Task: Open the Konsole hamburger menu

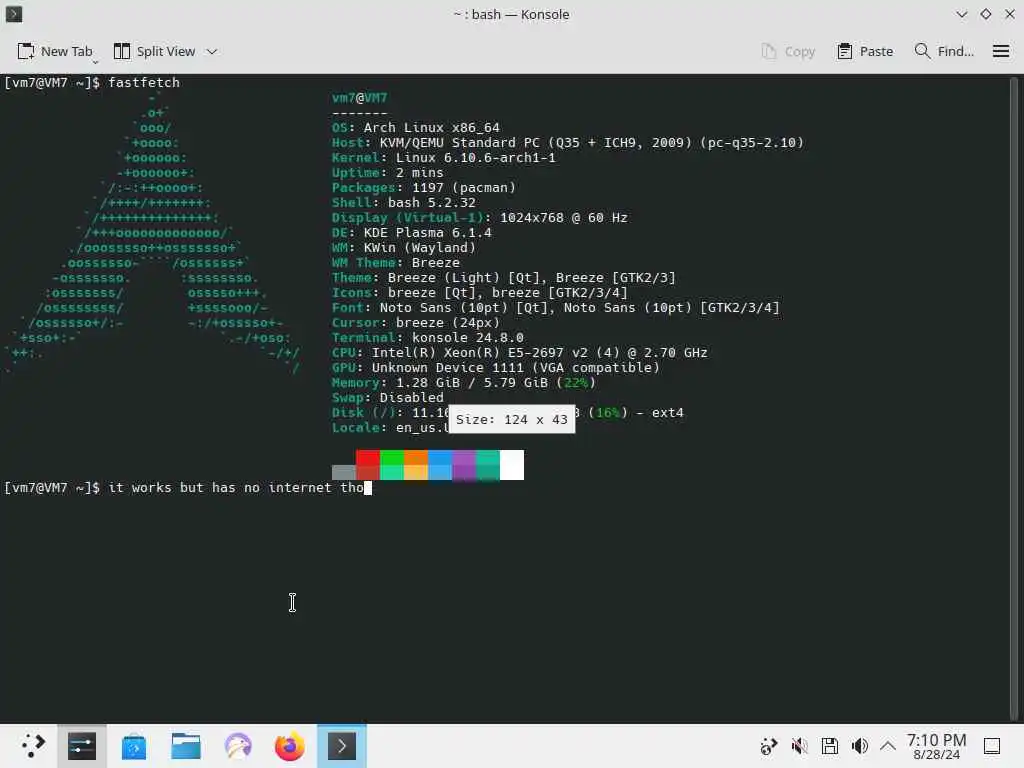Action: tap(1000, 52)
